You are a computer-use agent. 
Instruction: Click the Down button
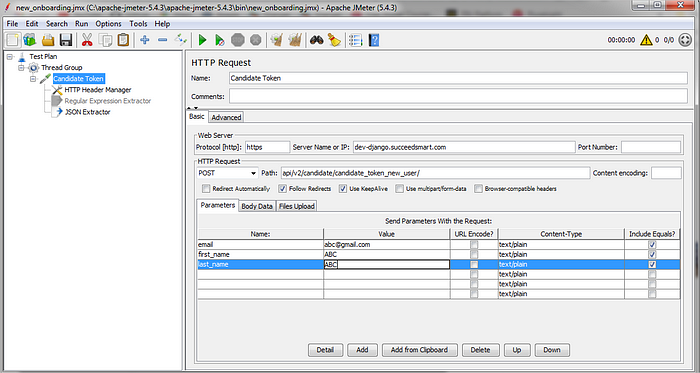click(552, 350)
